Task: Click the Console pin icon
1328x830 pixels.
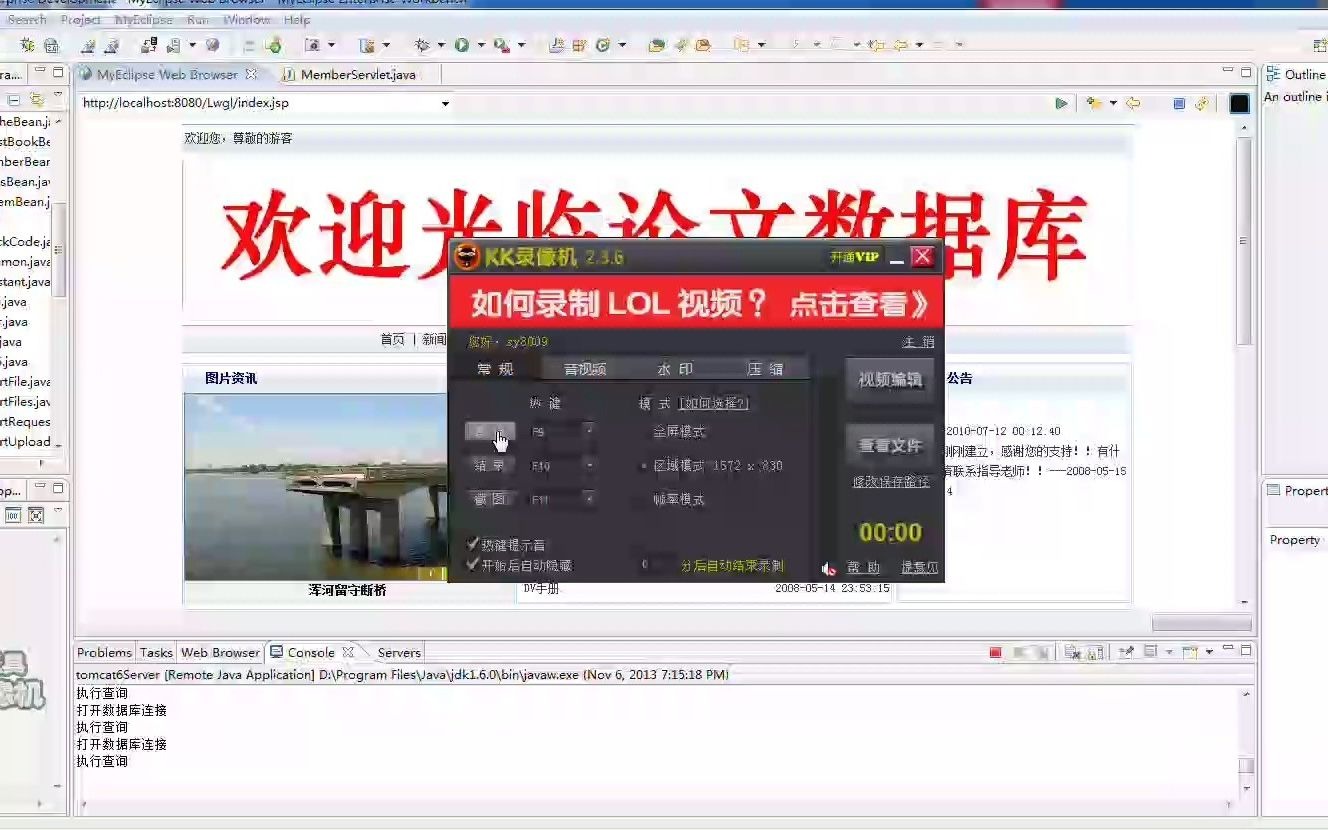Action: 1127,652
